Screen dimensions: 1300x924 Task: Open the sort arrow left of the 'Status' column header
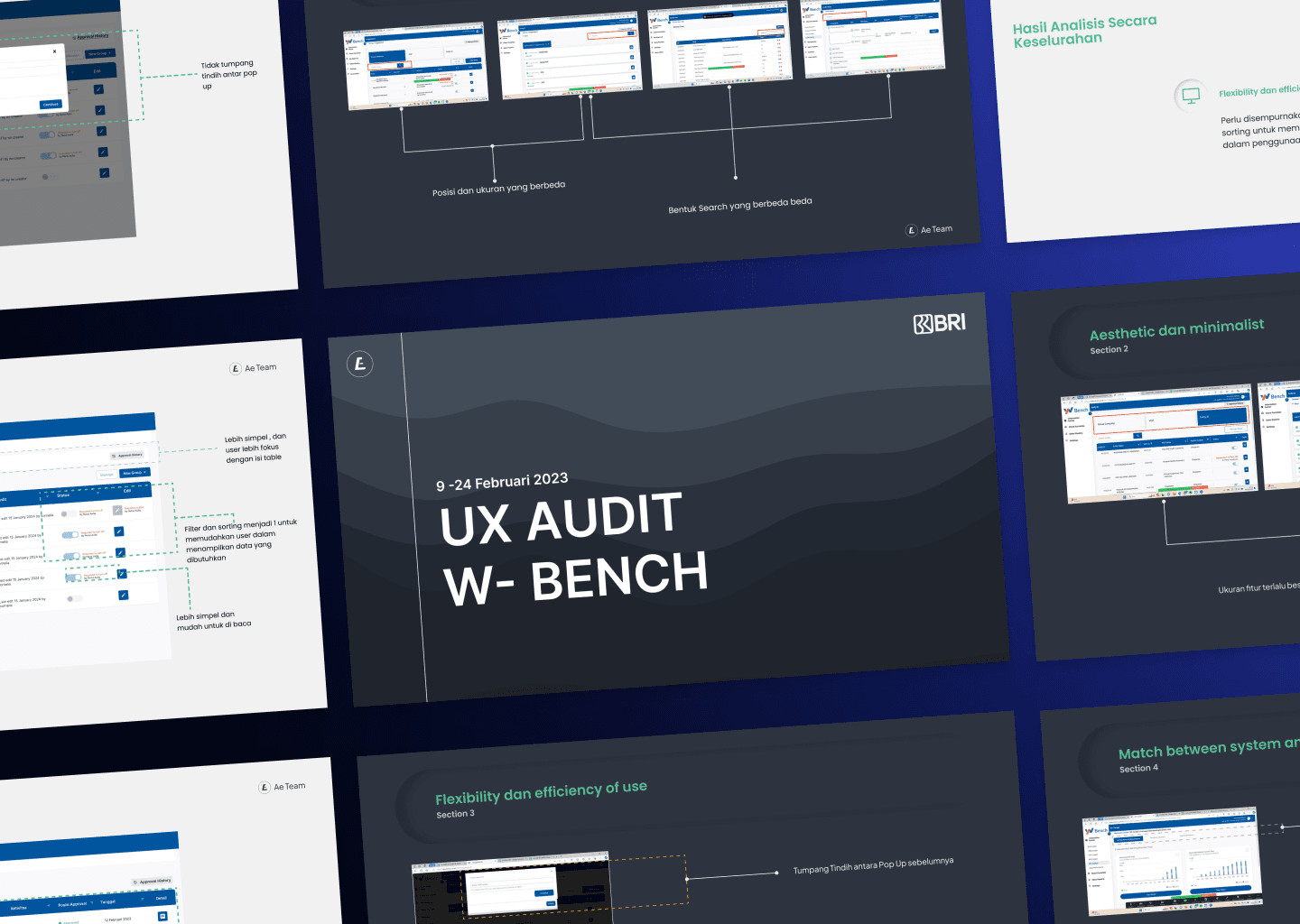coord(47,496)
